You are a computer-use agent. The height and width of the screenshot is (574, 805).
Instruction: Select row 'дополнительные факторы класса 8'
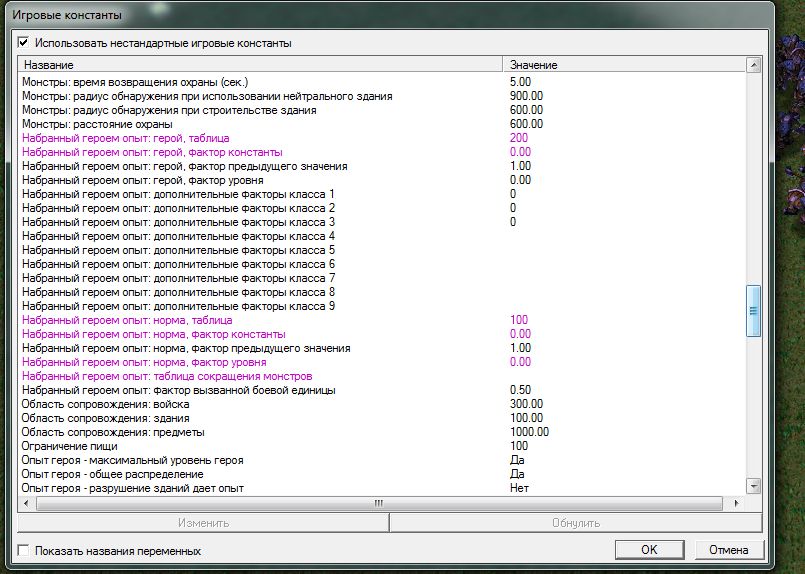pos(382,292)
